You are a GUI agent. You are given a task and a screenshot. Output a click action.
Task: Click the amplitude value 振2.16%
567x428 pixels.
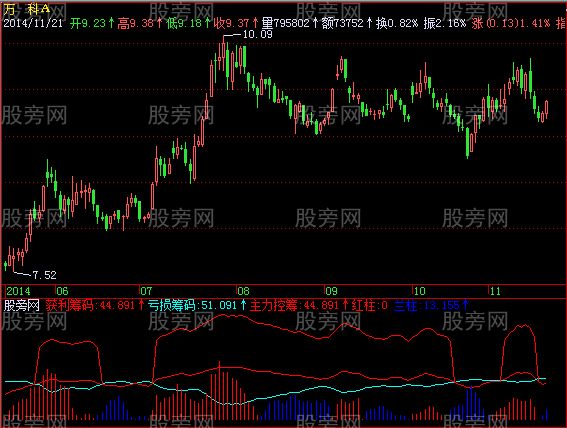tap(445, 23)
